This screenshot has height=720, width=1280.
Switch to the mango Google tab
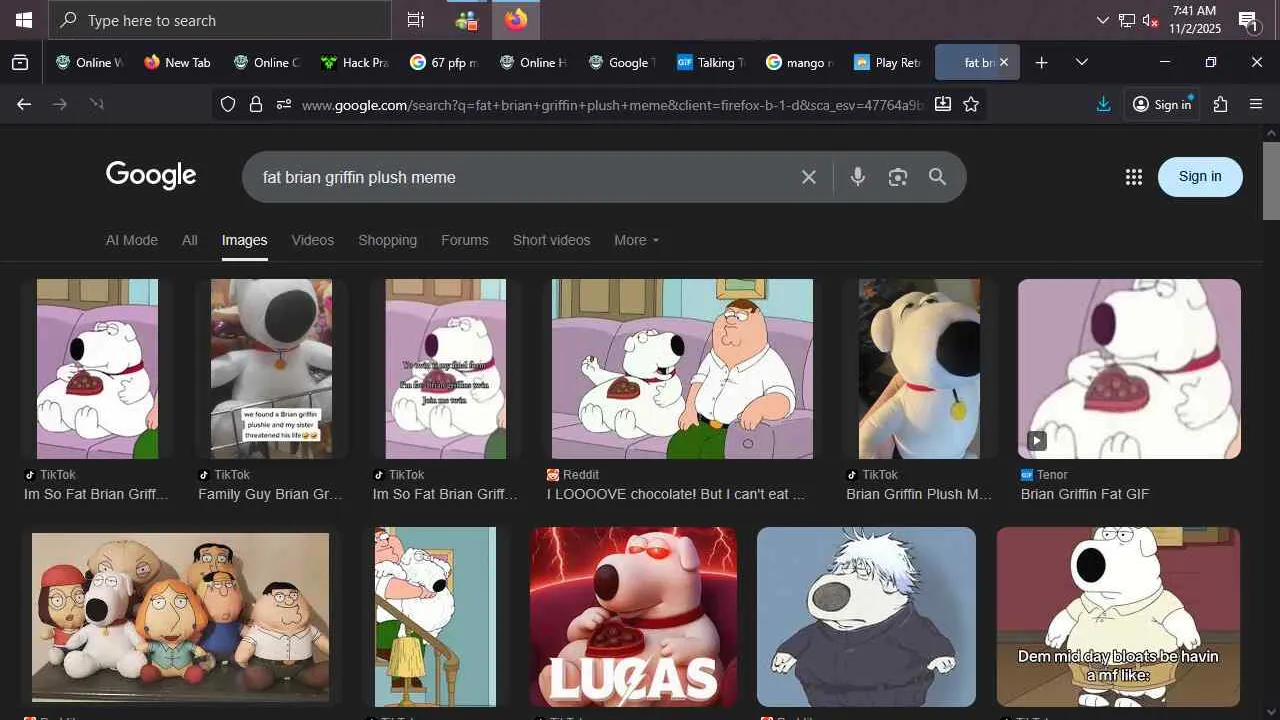coord(800,62)
